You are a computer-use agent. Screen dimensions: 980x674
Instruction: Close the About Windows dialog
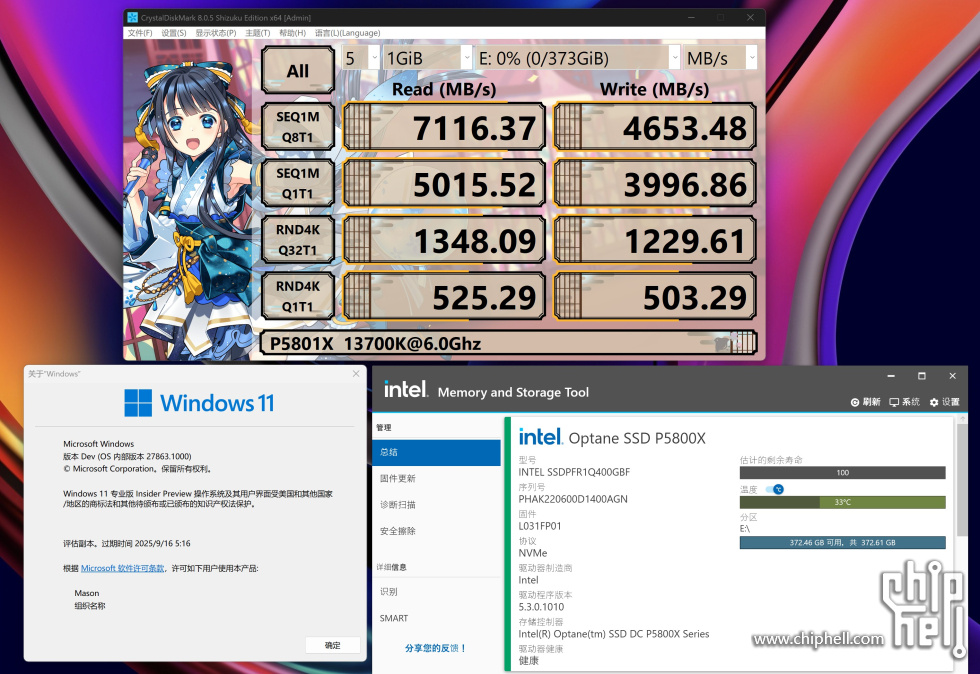pos(356,374)
